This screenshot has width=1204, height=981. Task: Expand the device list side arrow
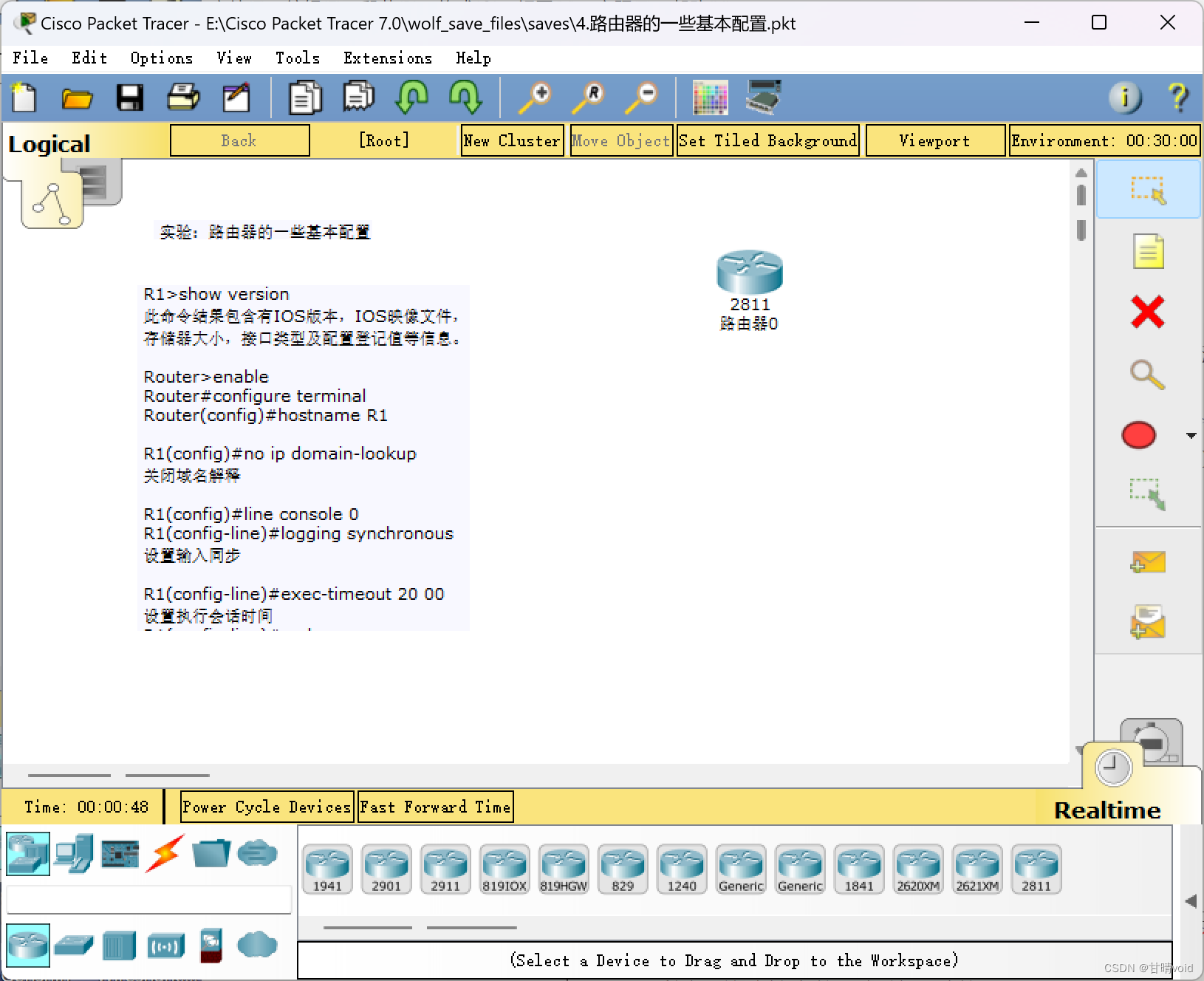coord(1190,900)
